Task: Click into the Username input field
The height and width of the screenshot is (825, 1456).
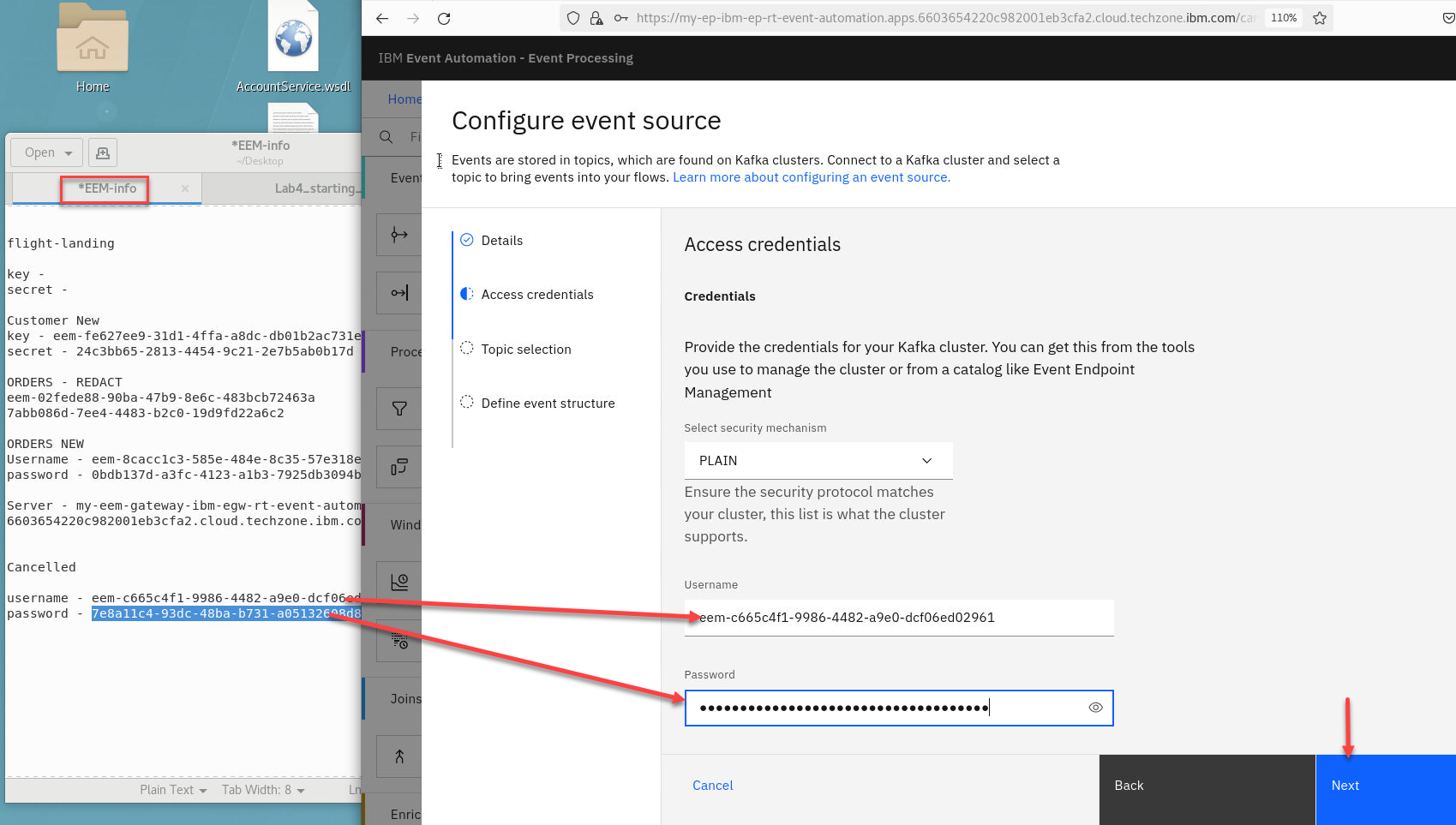Action: [x=898, y=618]
